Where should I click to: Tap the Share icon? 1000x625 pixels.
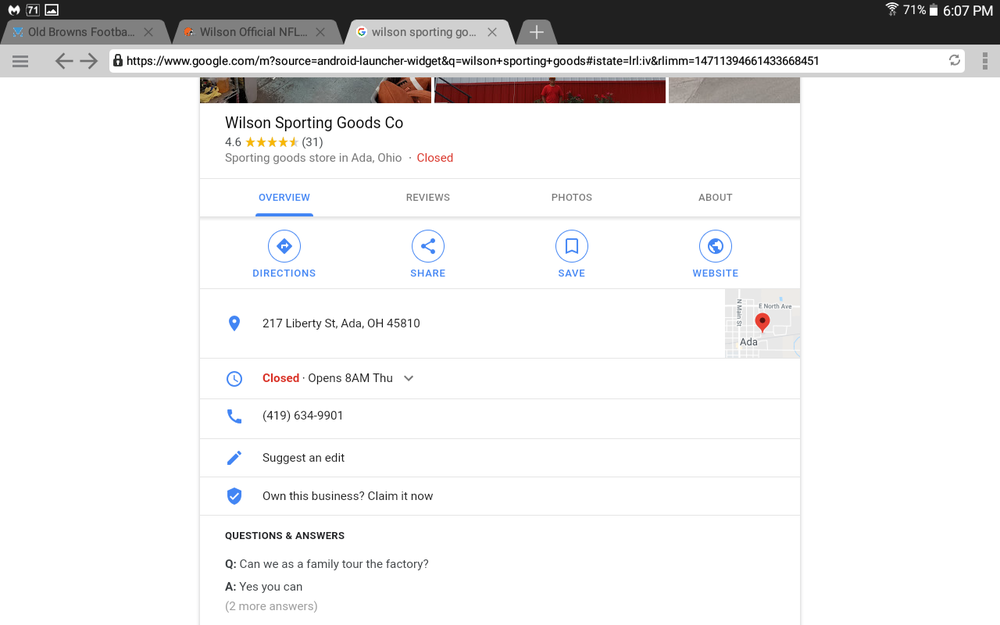(428, 246)
